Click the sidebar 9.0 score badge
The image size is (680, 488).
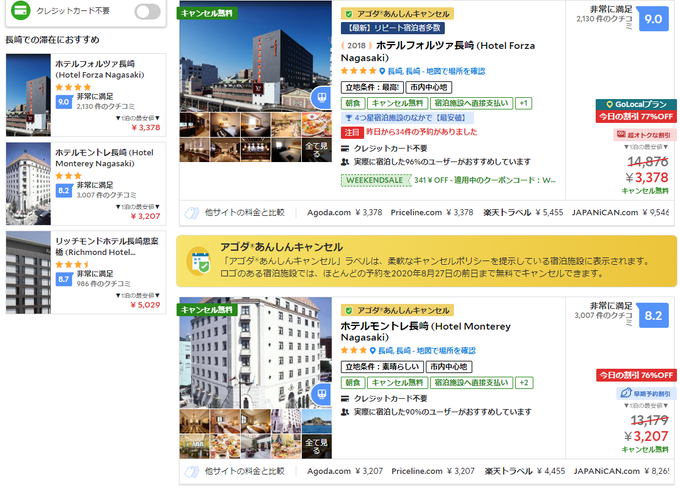pos(64,102)
